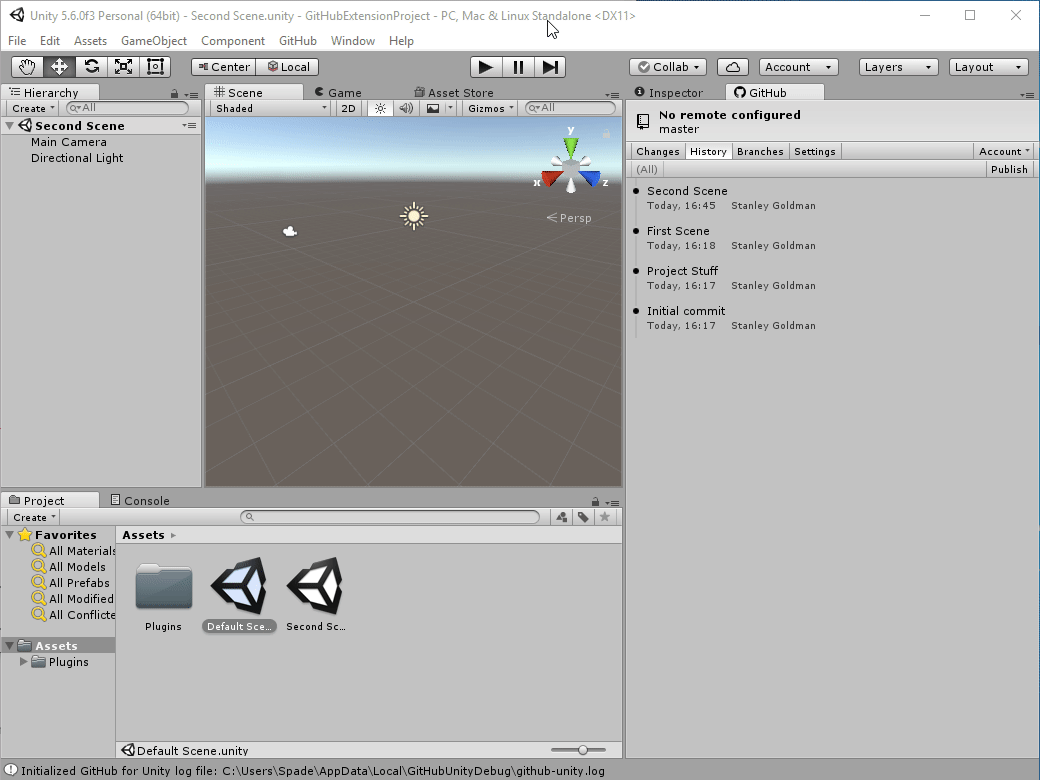1040x780 pixels.
Task: Click the Play button
Action: (486, 67)
